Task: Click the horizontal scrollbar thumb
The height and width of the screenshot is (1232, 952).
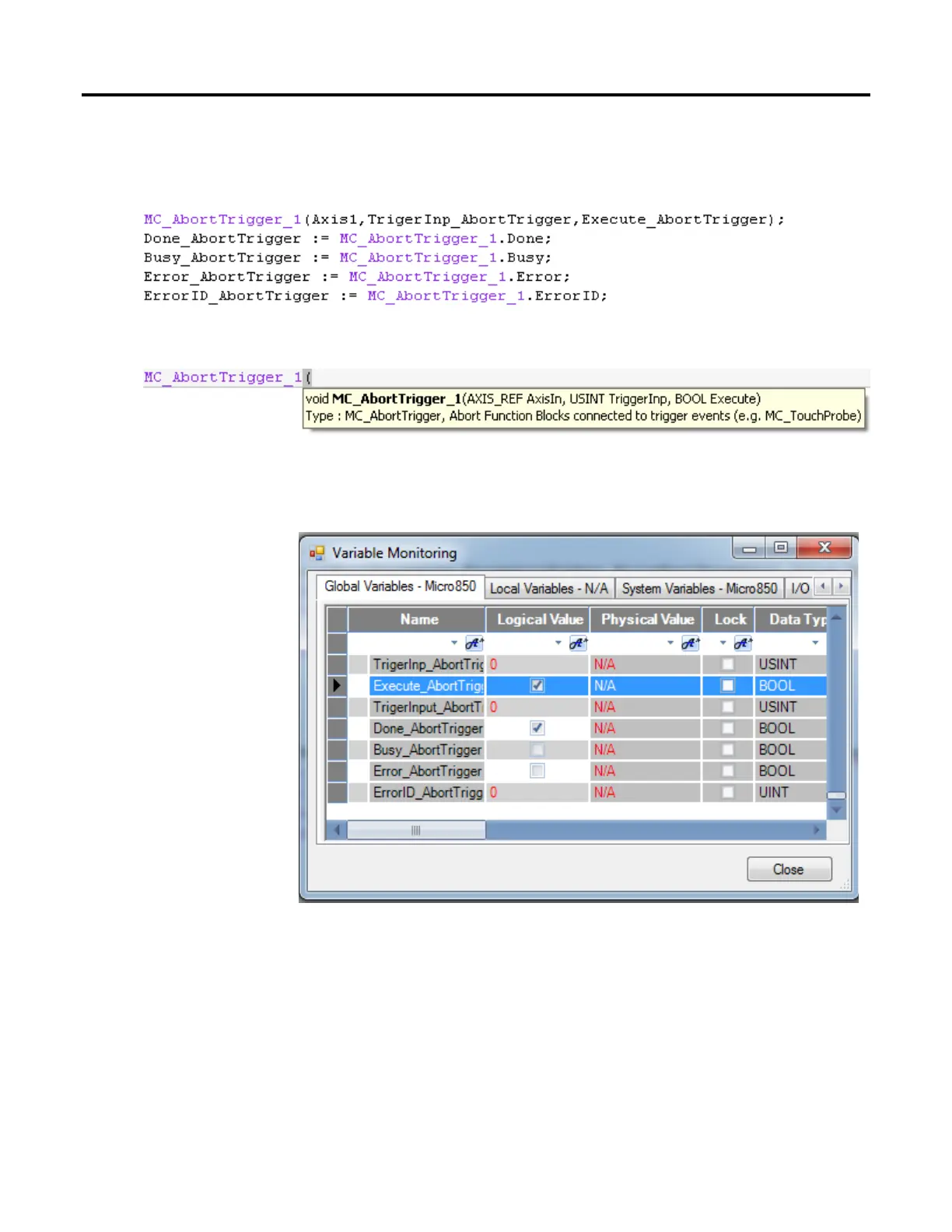Action: [x=416, y=831]
